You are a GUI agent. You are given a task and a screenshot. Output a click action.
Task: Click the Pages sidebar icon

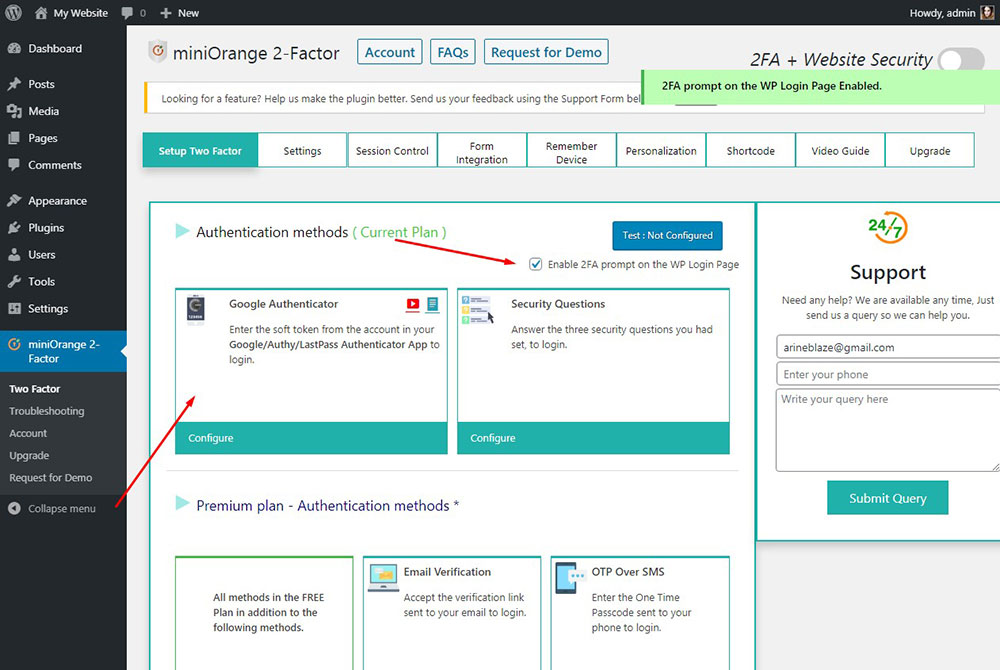[x=15, y=138]
